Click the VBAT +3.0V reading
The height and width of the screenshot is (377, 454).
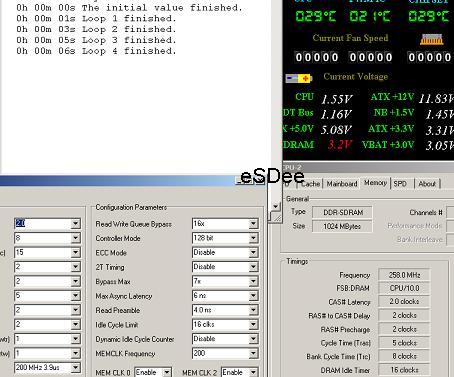pos(440,146)
